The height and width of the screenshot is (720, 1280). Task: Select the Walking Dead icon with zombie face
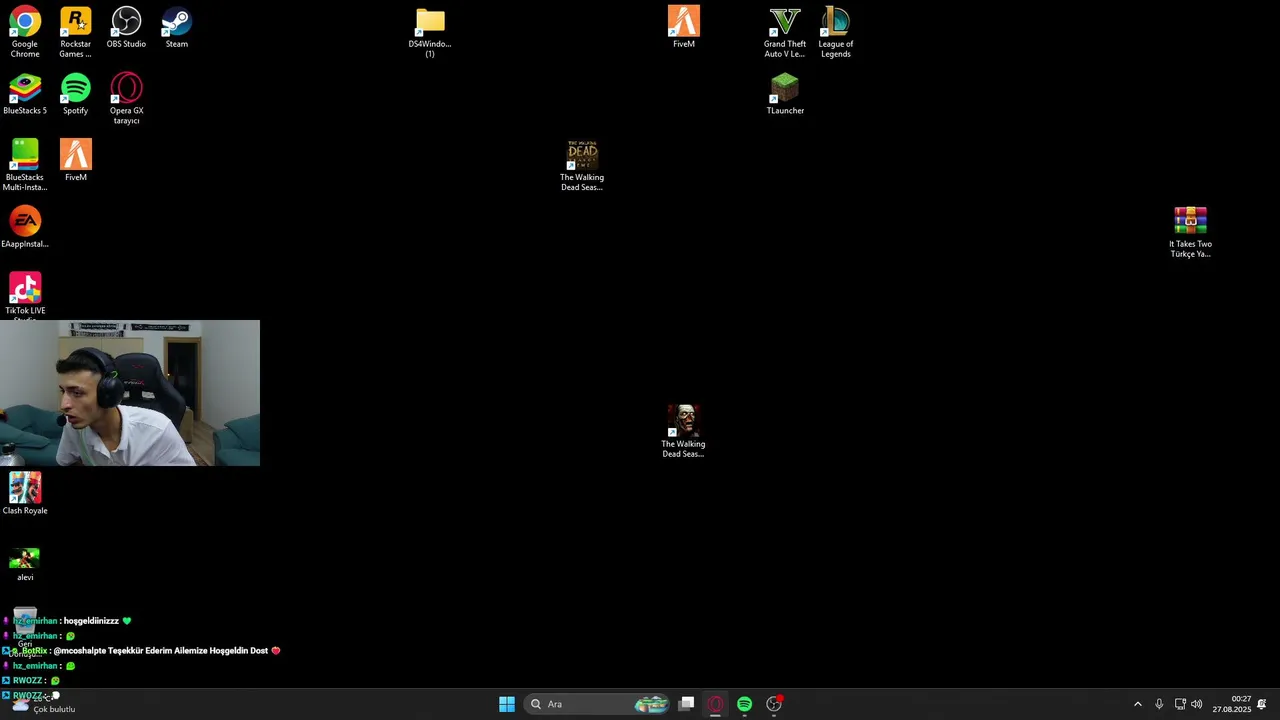click(x=683, y=432)
